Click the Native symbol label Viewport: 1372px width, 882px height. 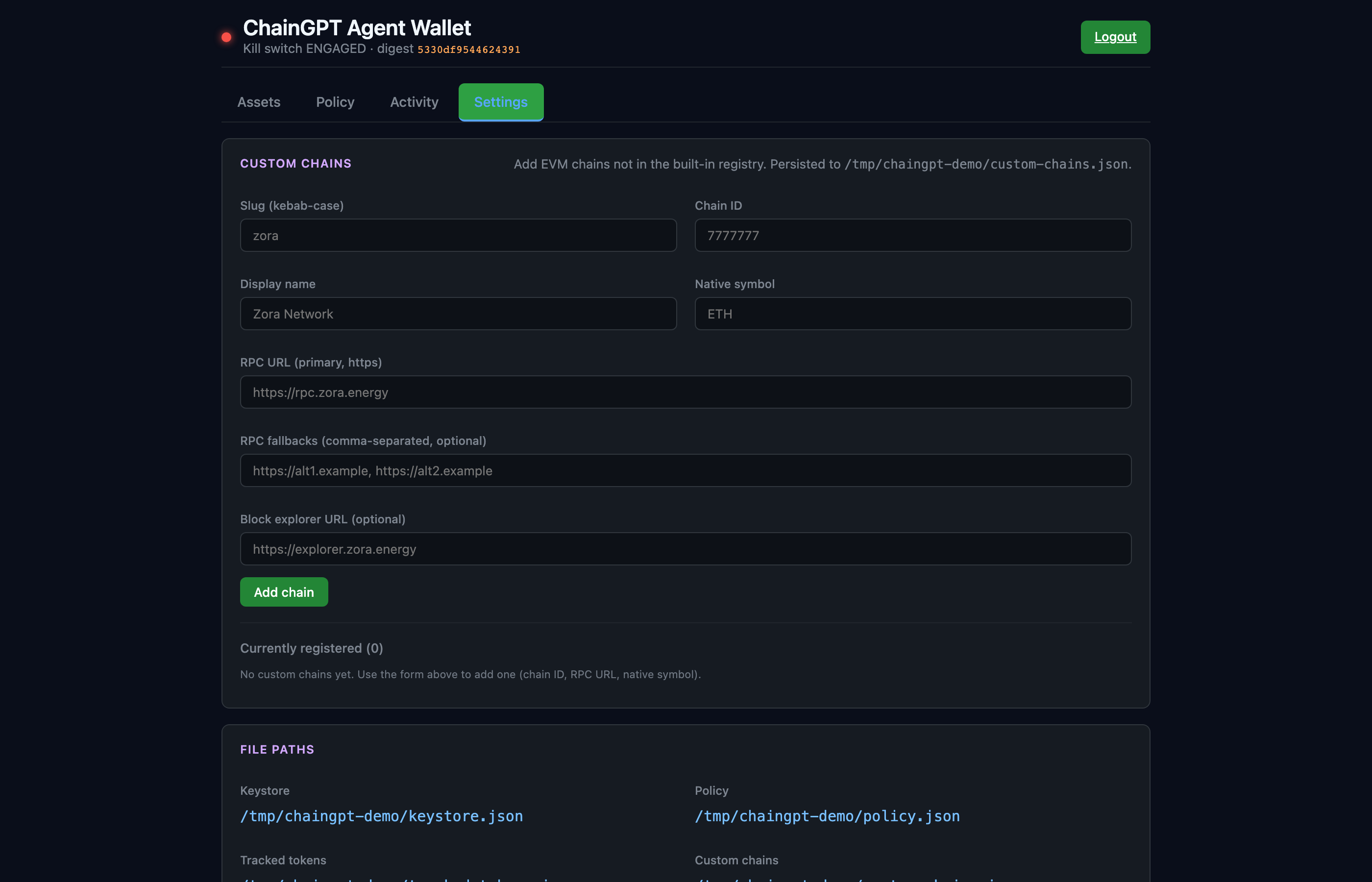coord(735,284)
